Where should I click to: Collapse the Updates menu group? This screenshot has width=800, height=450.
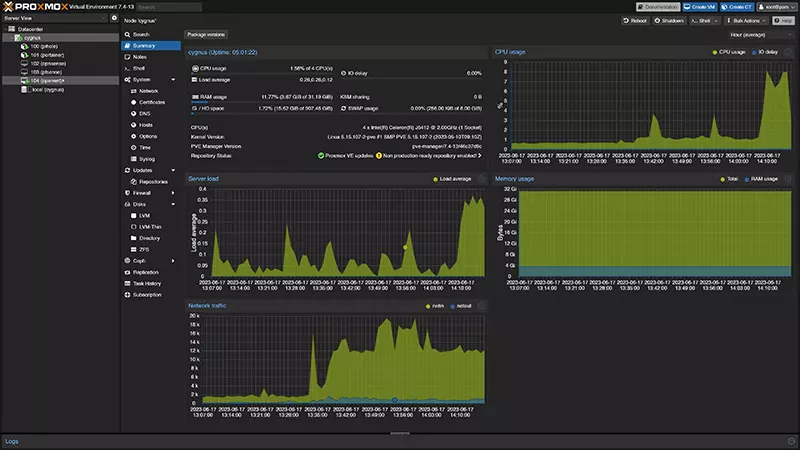point(173,170)
